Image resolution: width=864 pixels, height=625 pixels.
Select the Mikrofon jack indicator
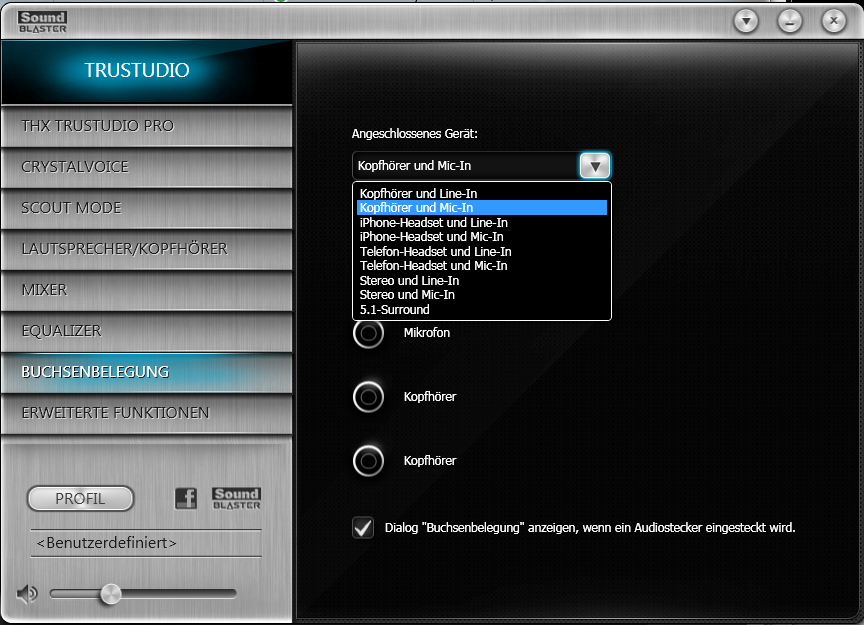point(368,333)
